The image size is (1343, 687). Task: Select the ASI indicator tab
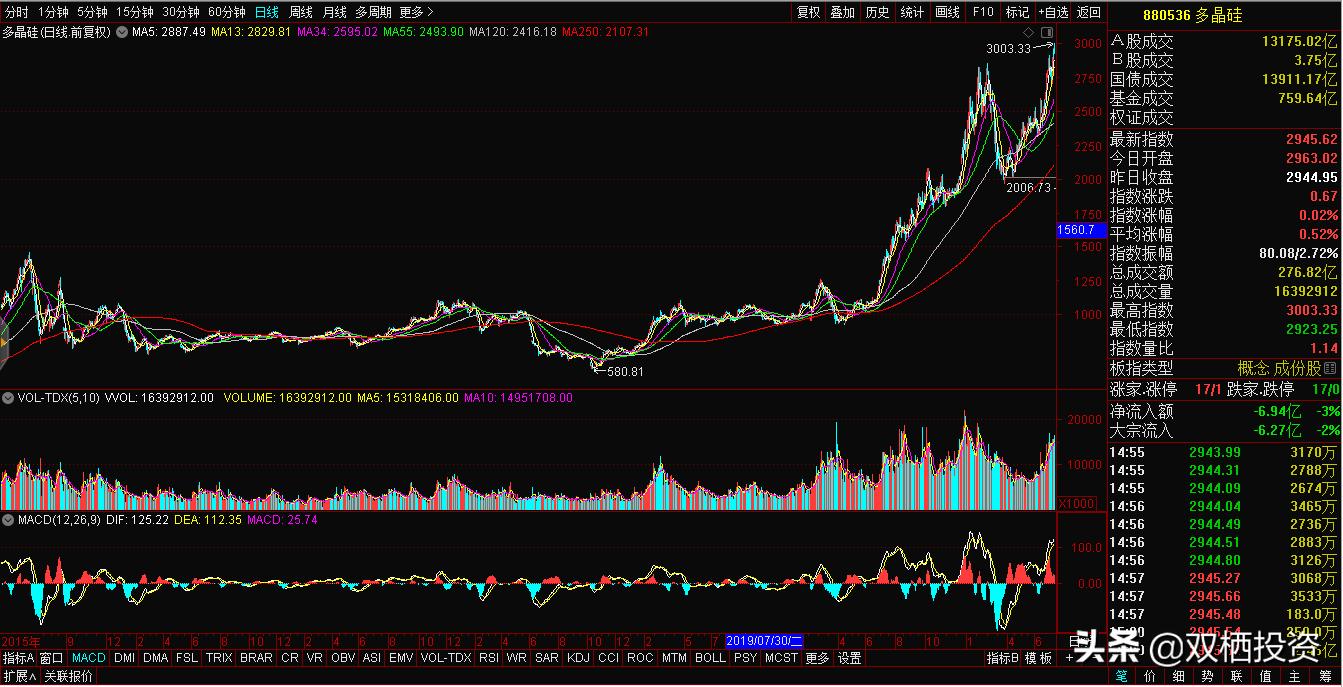pos(372,658)
